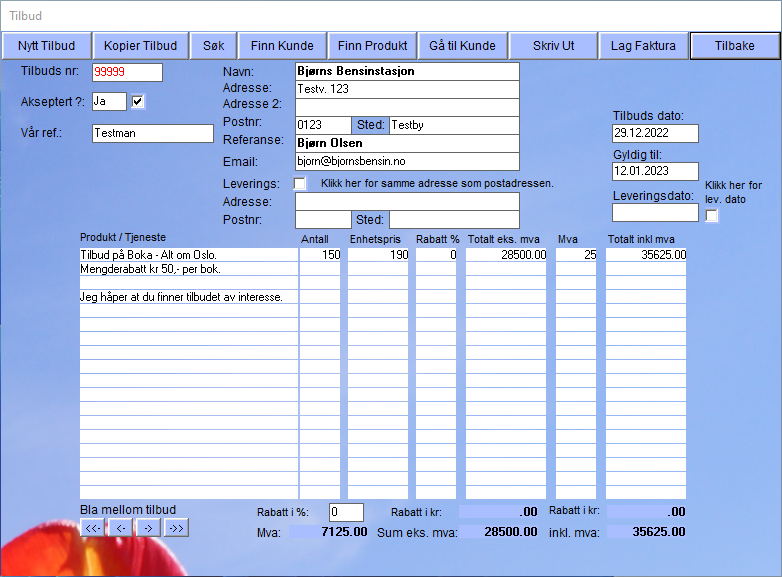Go to previous offer with <- arrow
782x577 pixels.
(x=120, y=527)
